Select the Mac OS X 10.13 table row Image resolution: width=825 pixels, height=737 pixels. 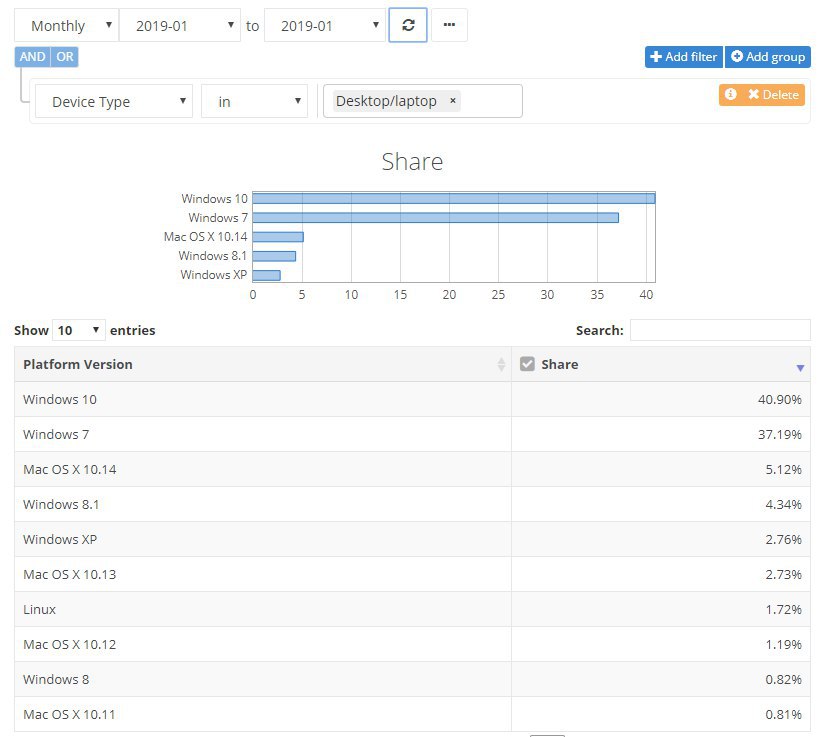412,574
